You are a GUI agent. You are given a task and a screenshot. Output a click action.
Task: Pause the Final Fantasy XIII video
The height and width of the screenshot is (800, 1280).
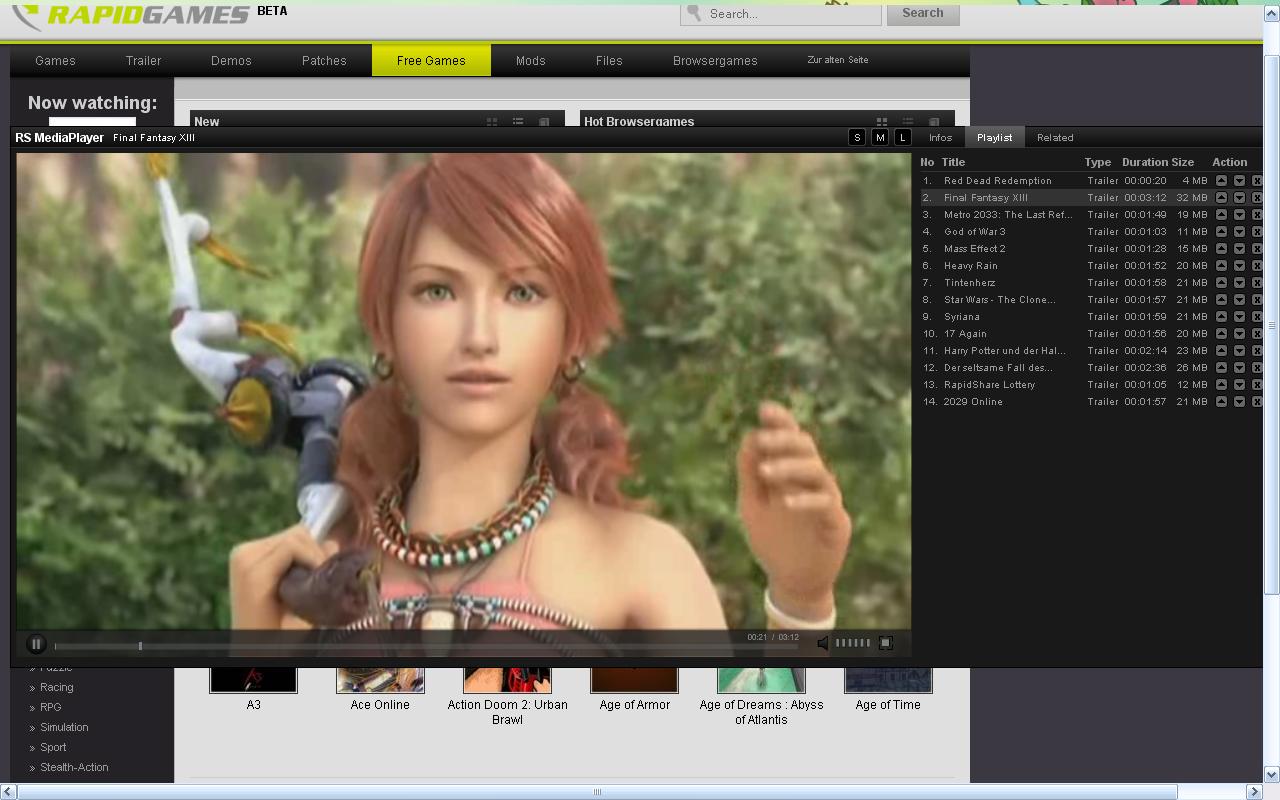36,644
